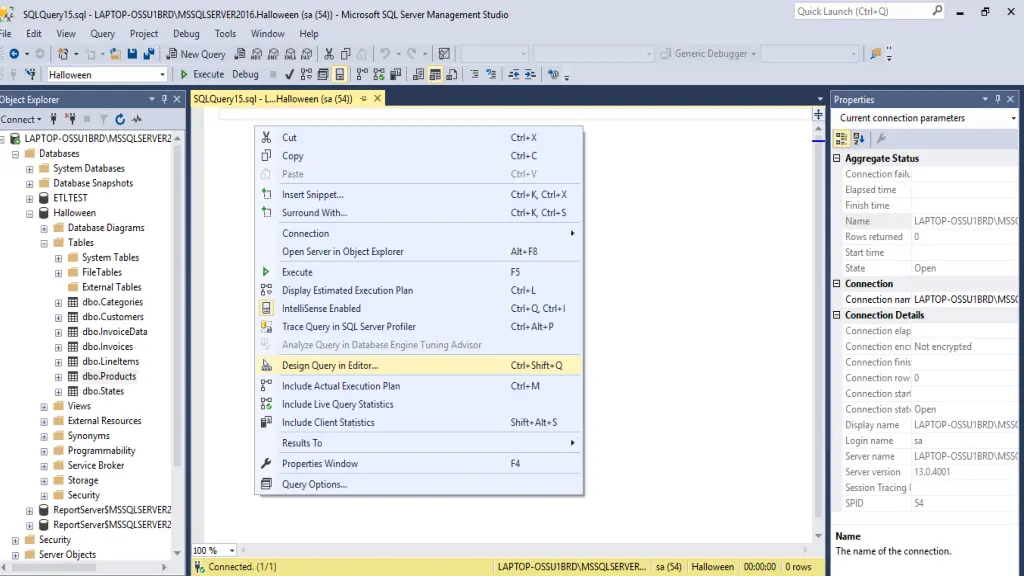Click the Categorized view icon in Properties
1024x576 pixels.
click(x=841, y=138)
